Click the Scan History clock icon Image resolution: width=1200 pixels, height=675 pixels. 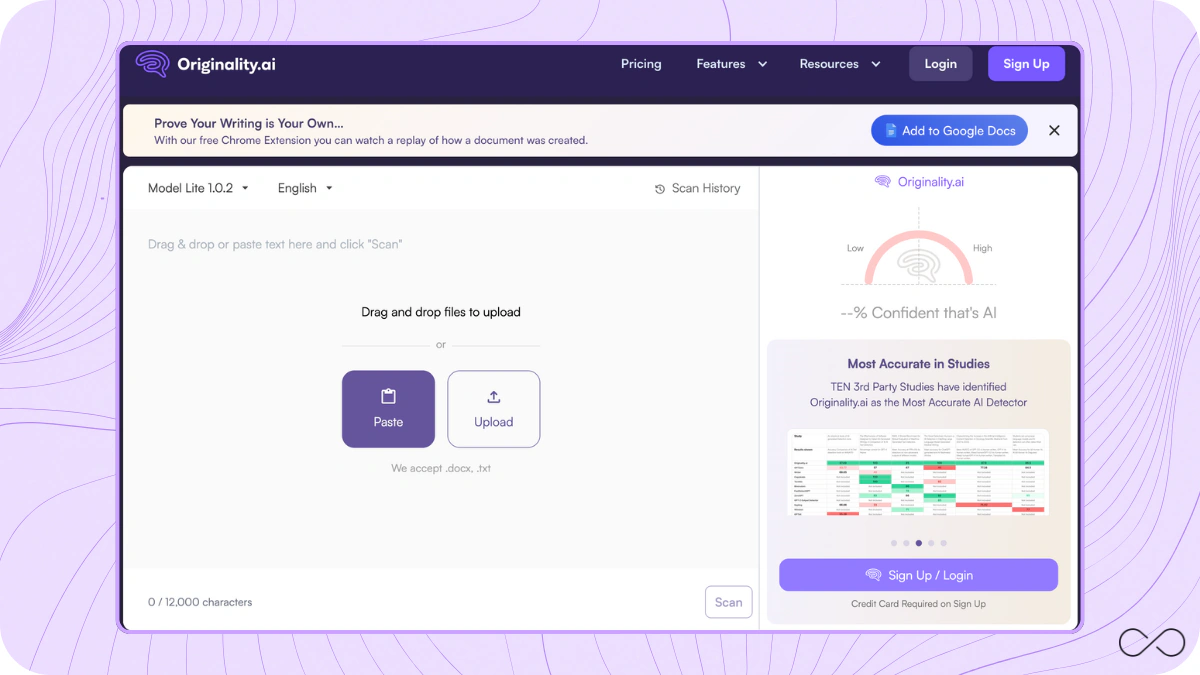point(660,189)
